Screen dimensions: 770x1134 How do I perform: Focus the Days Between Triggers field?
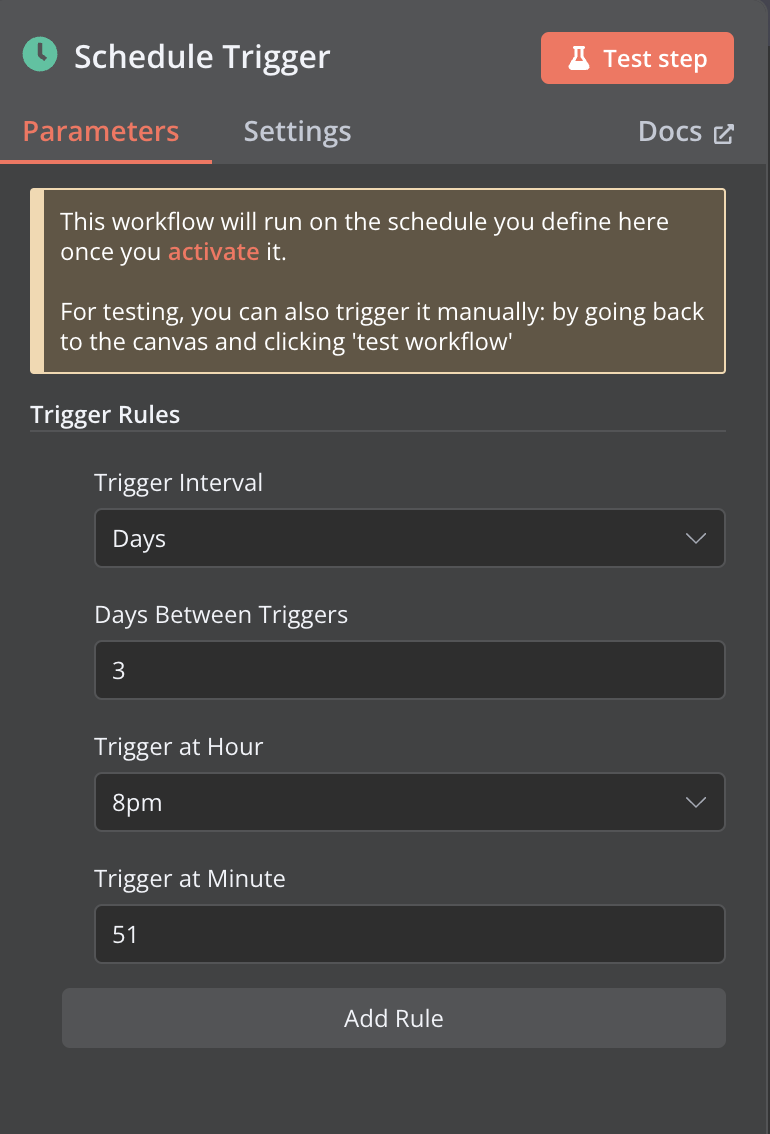[x=409, y=670]
